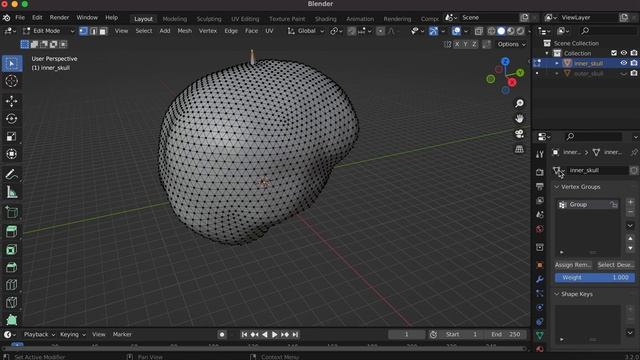Open the Edit Mode dropdown
The image size is (640, 360).
coord(49,31)
